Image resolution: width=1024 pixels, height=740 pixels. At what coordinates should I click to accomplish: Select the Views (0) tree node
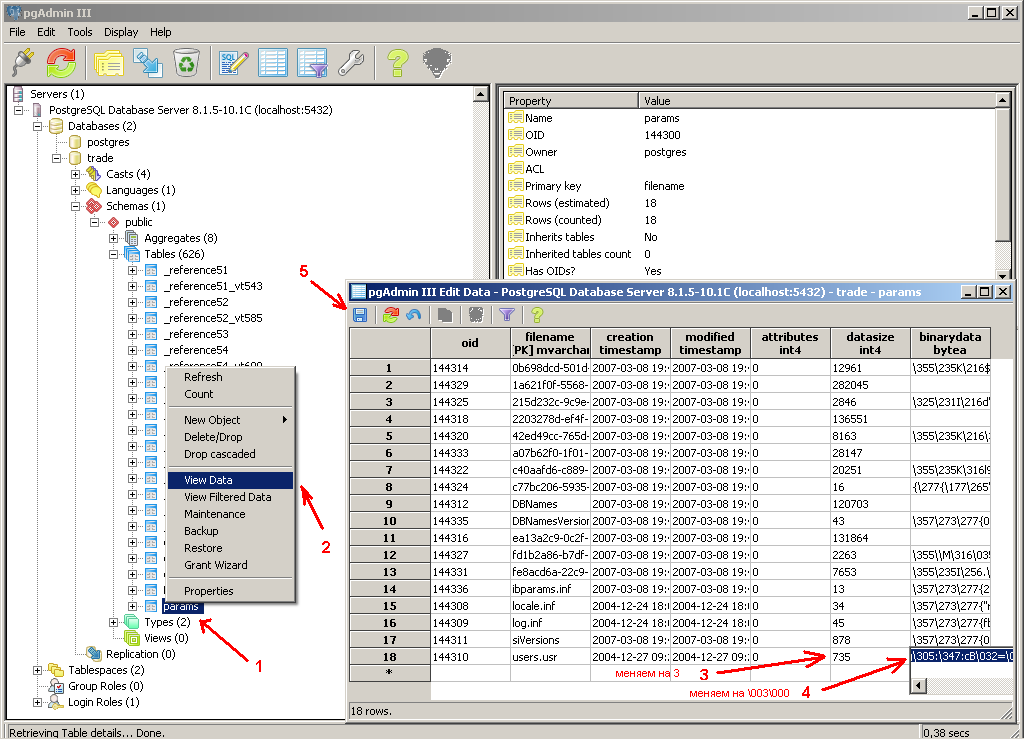tap(167, 638)
